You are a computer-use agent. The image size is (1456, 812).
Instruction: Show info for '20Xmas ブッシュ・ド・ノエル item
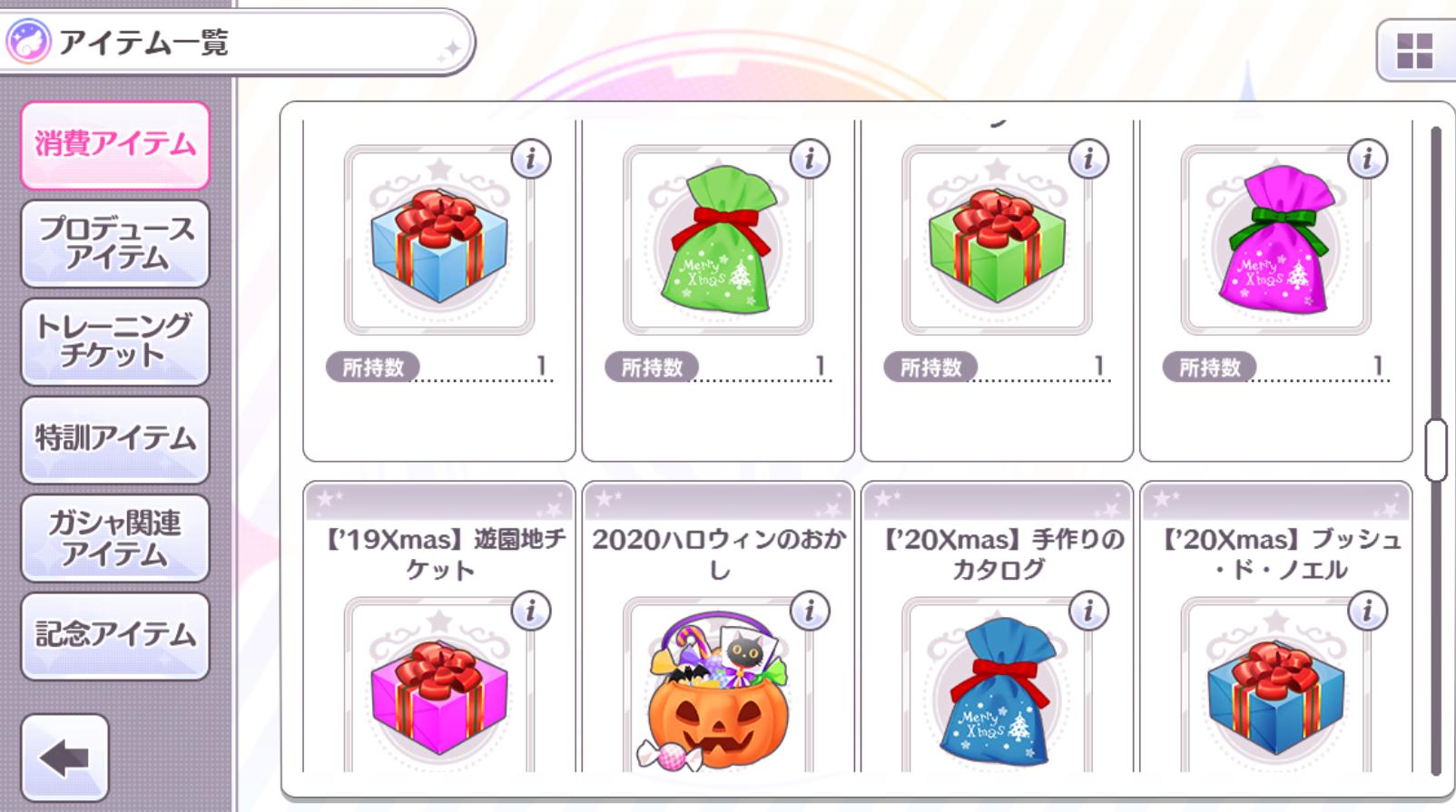pyautogui.click(x=1367, y=611)
